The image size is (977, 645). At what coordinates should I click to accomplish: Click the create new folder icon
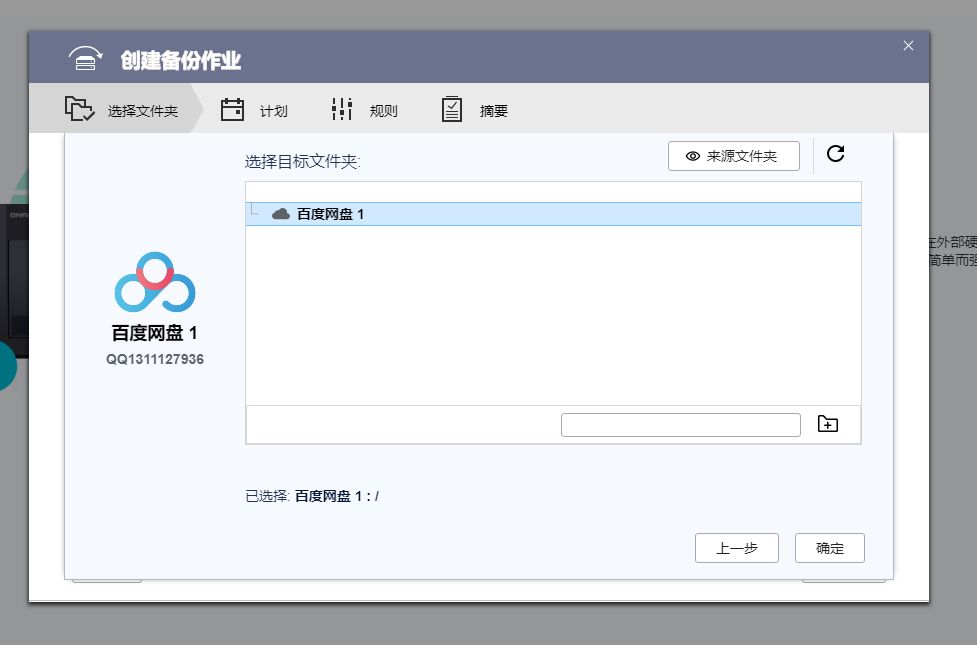[828, 423]
